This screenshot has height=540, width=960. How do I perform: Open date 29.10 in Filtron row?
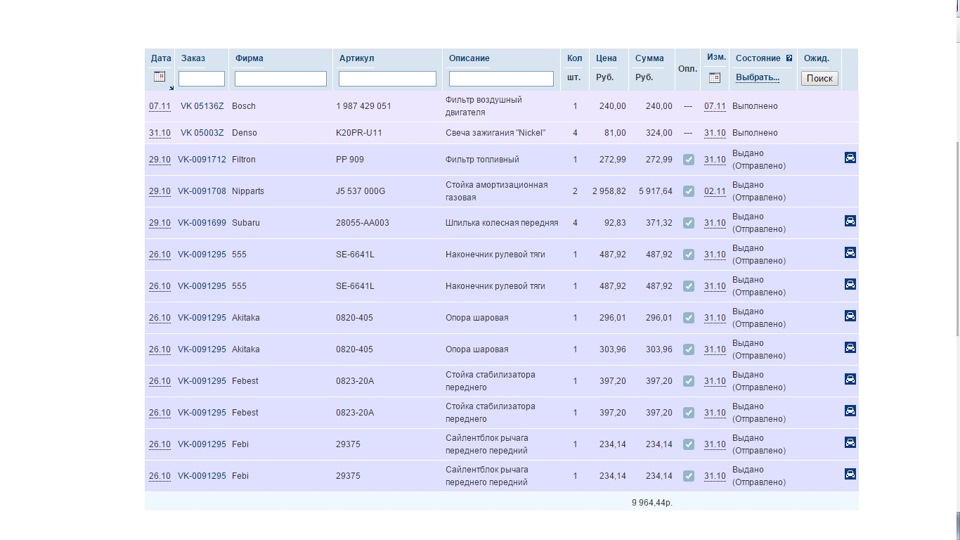(x=160, y=159)
